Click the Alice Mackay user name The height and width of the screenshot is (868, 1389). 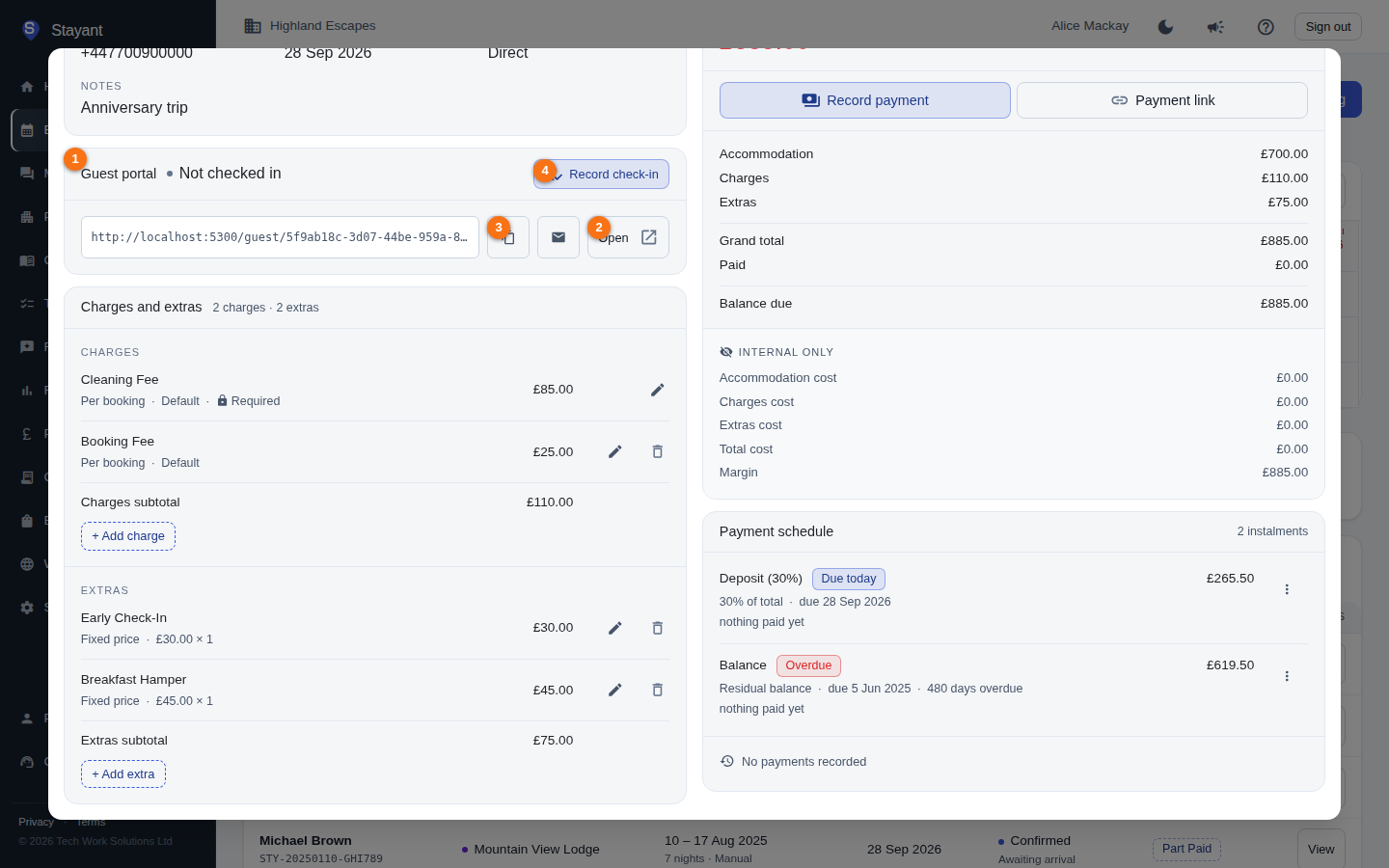[1090, 26]
